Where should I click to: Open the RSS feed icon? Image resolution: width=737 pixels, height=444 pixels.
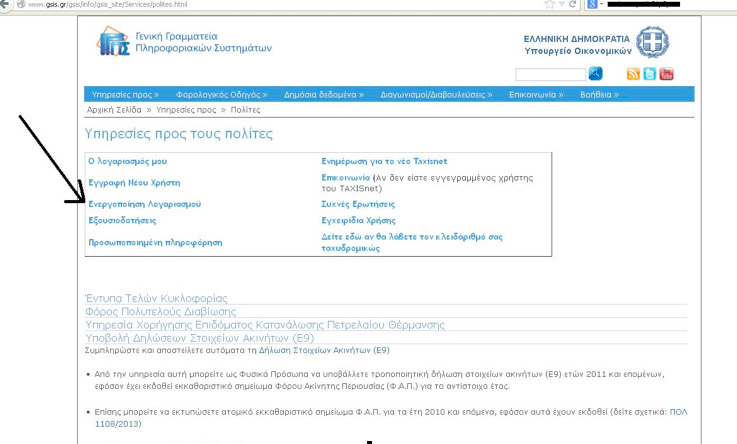[633, 74]
